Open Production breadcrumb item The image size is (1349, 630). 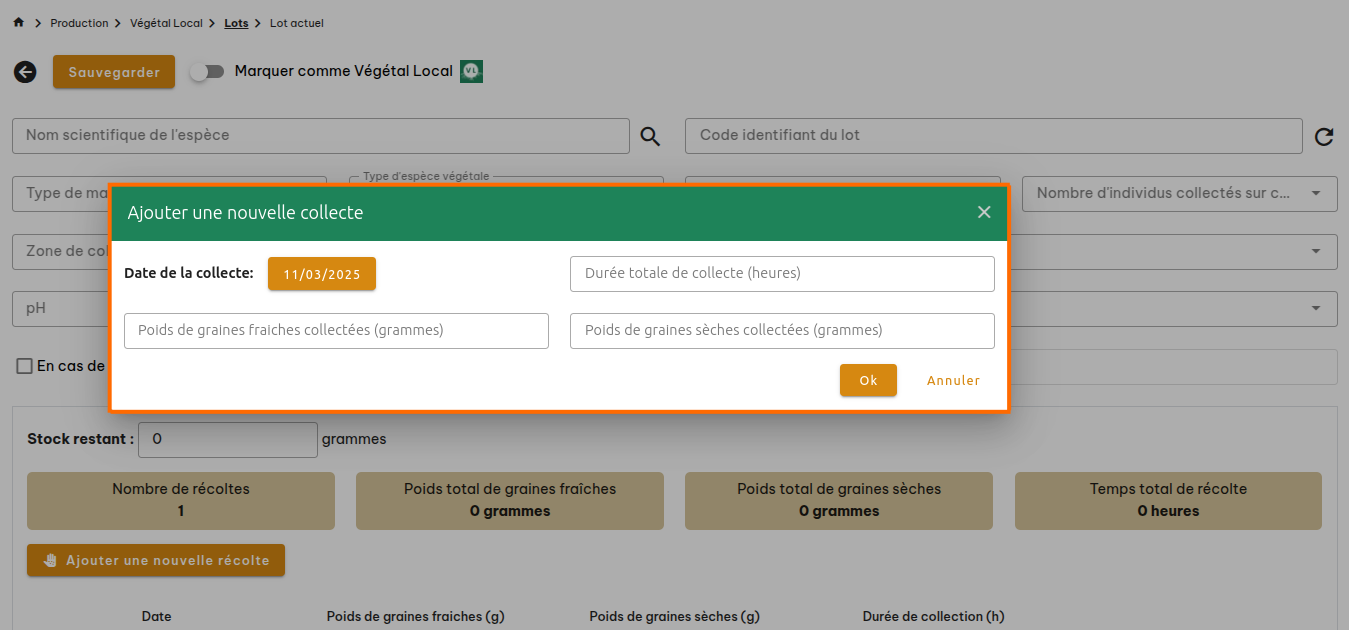[x=79, y=23]
